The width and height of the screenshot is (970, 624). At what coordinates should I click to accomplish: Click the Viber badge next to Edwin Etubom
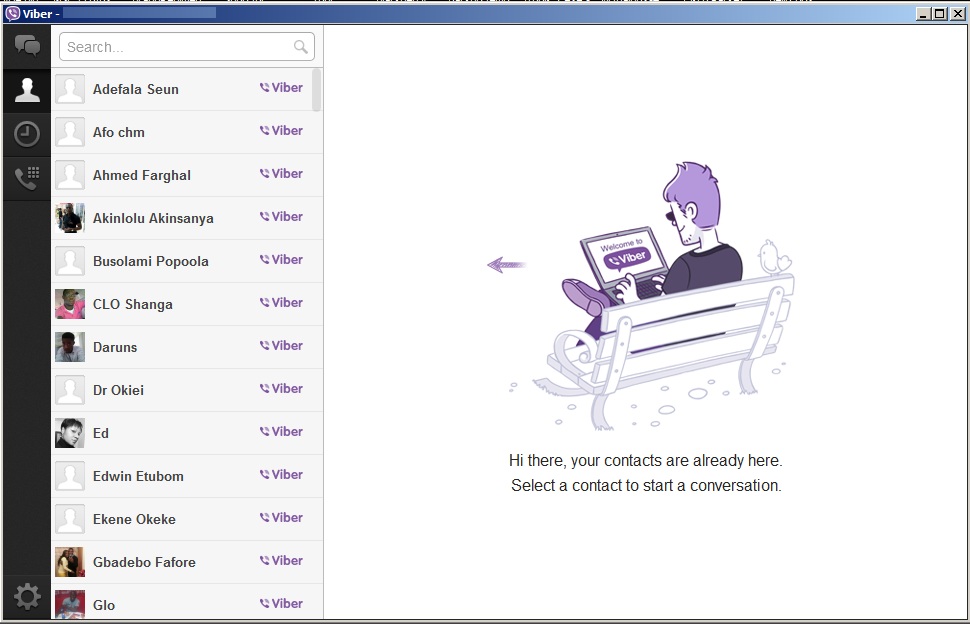[281, 474]
